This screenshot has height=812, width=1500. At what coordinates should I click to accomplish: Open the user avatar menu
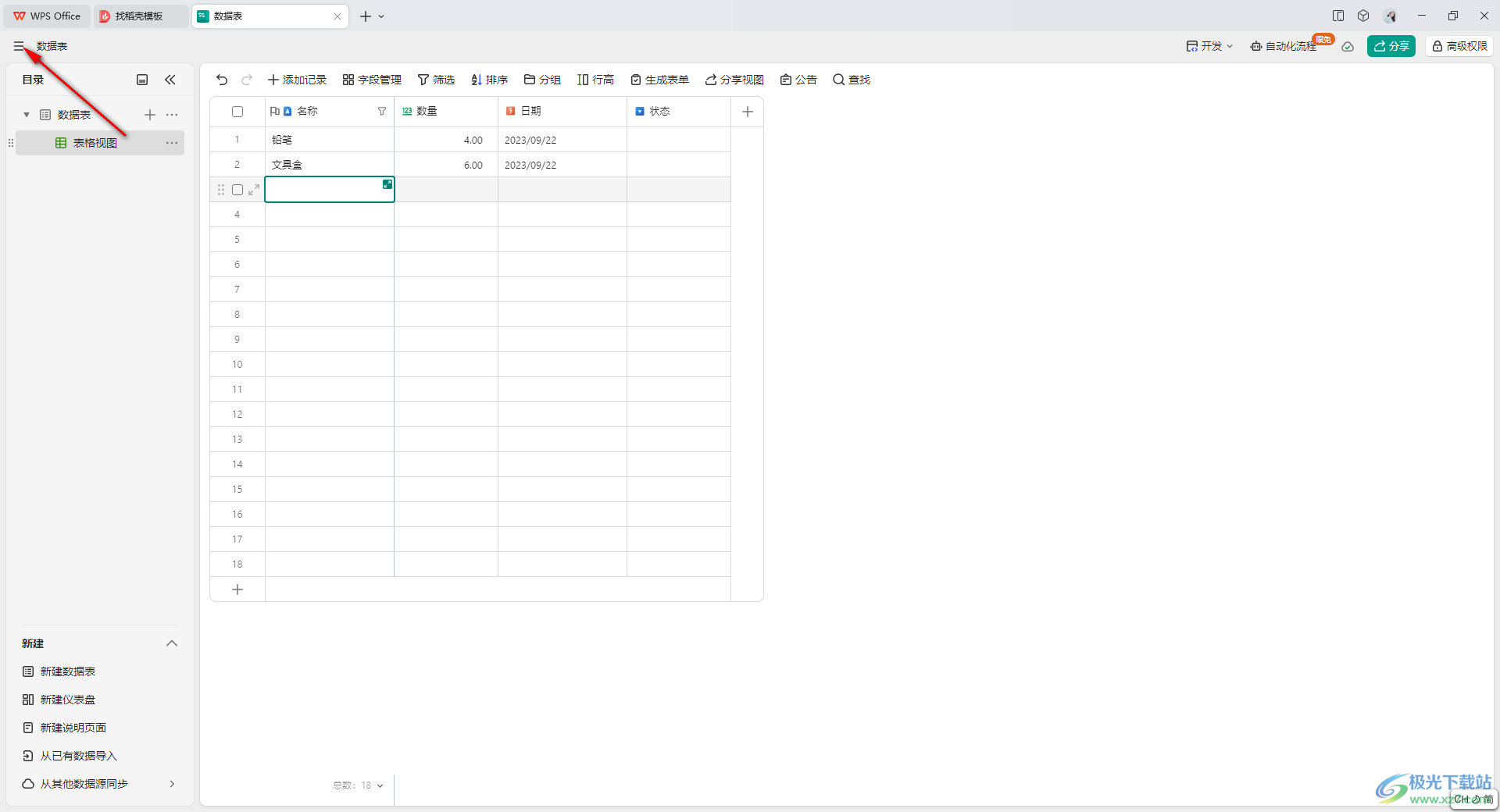click(x=1391, y=16)
